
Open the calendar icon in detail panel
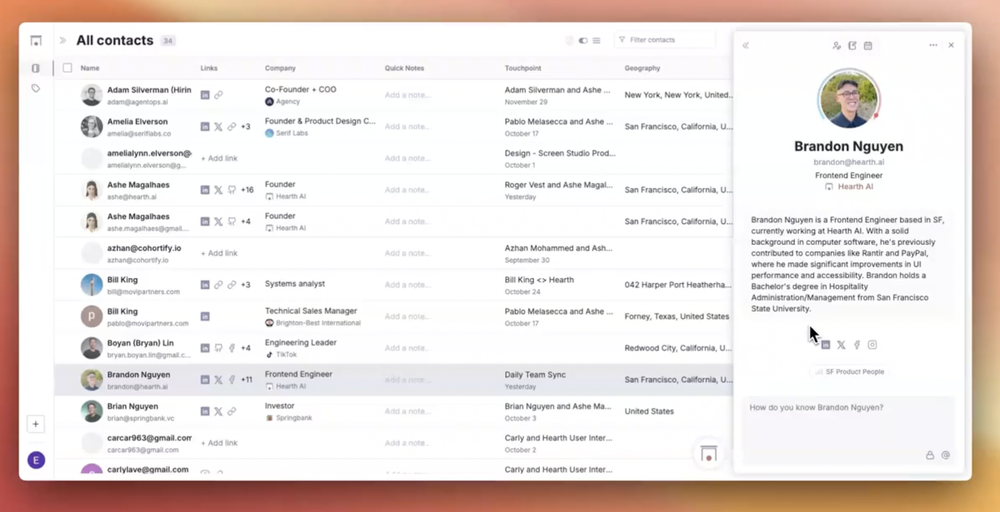[868, 45]
